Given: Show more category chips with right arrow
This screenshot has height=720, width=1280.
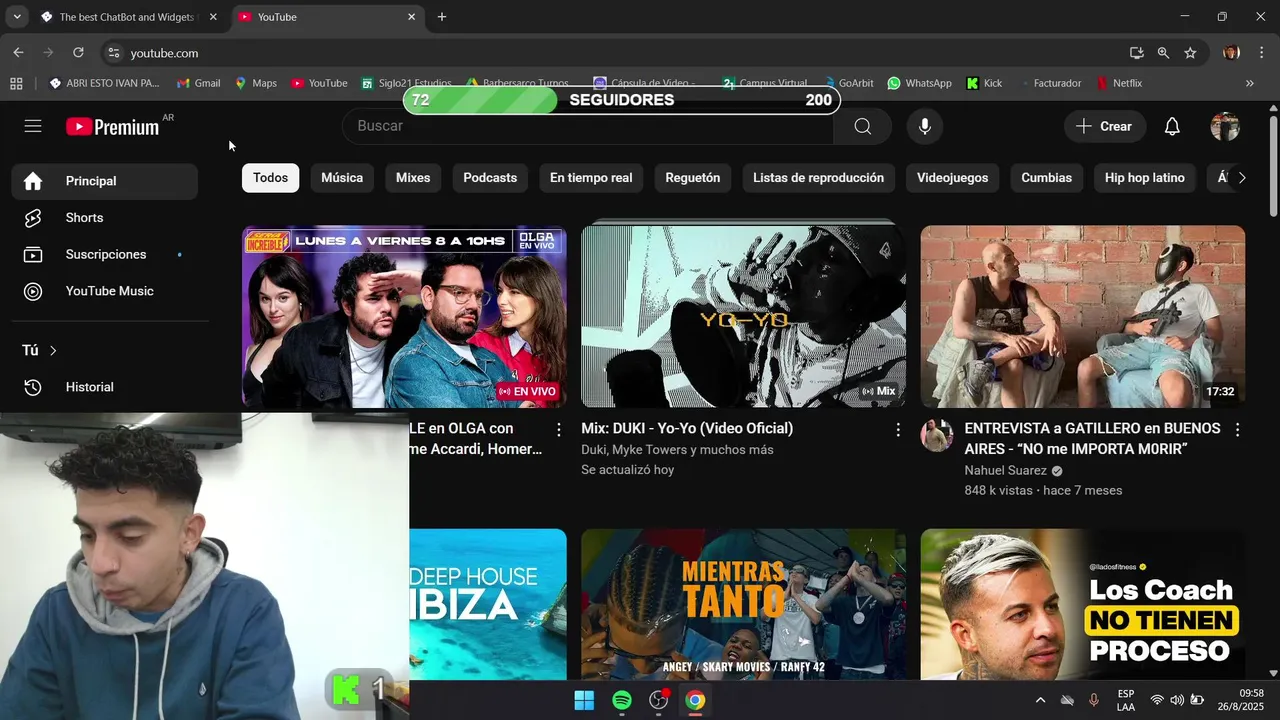Looking at the screenshot, I should [1241, 178].
